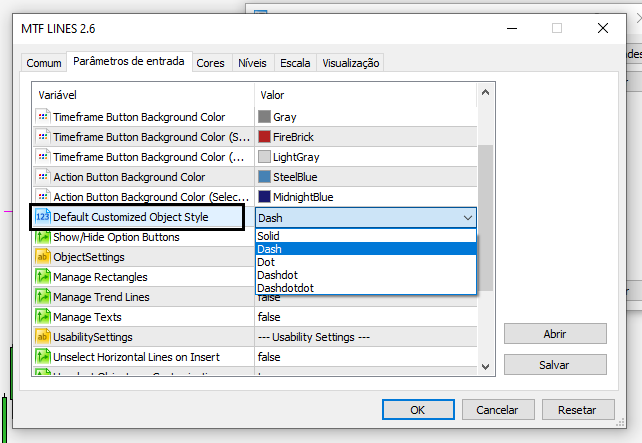Click the numeric icon beside Default Customized Object Style
Image resolution: width=642 pixels, height=443 pixels.
click(x=42, y=217)
